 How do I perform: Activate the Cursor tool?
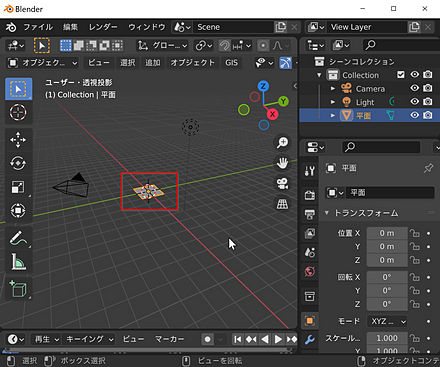coord(18,112)
